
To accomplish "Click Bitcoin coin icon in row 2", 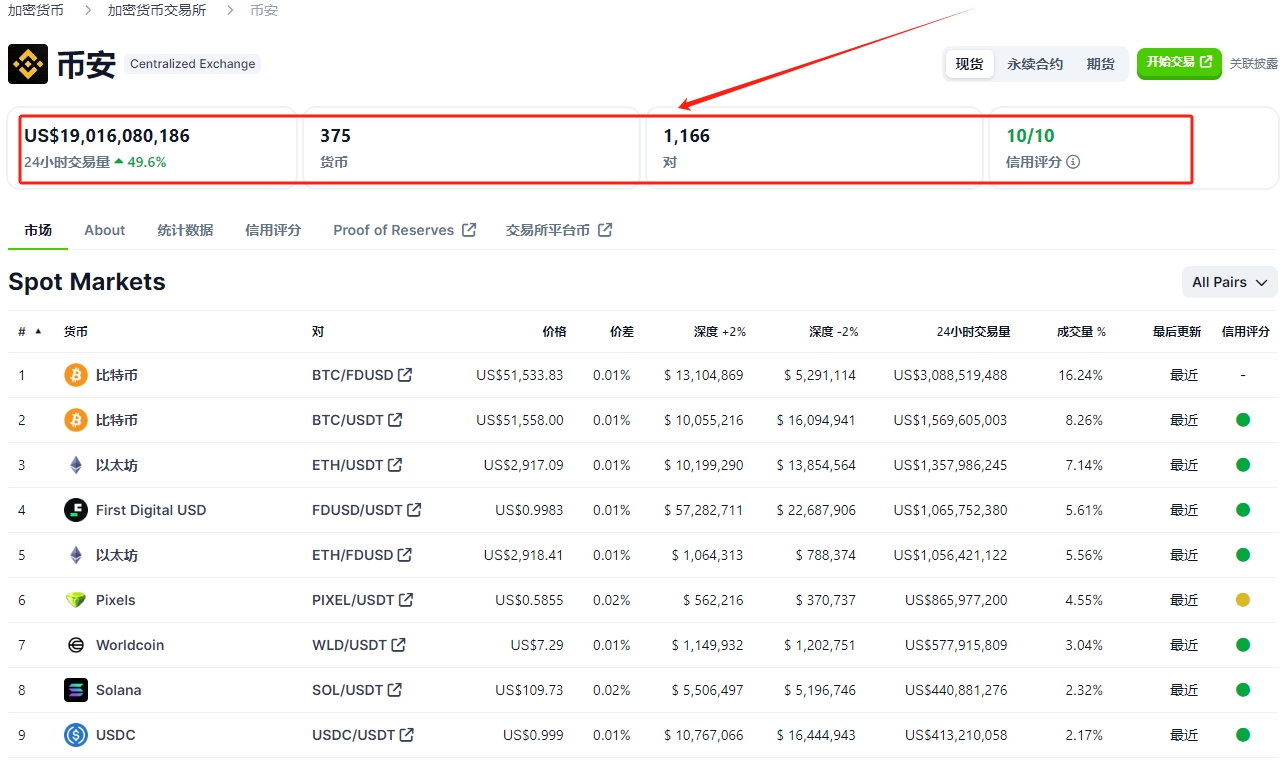I will [x=76, y=420].
